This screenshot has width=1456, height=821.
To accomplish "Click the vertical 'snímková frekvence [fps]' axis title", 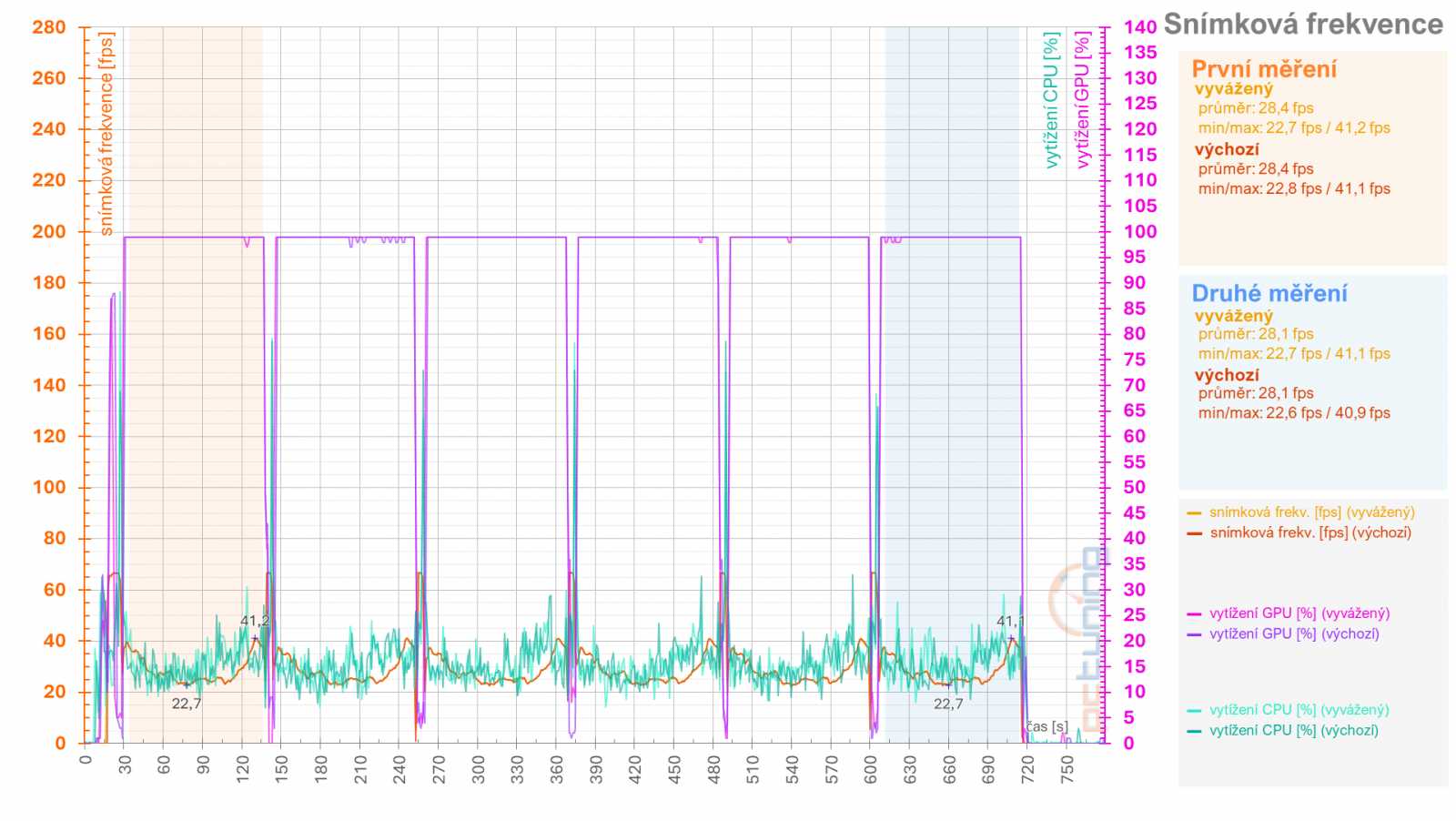I will click(106, 135).
